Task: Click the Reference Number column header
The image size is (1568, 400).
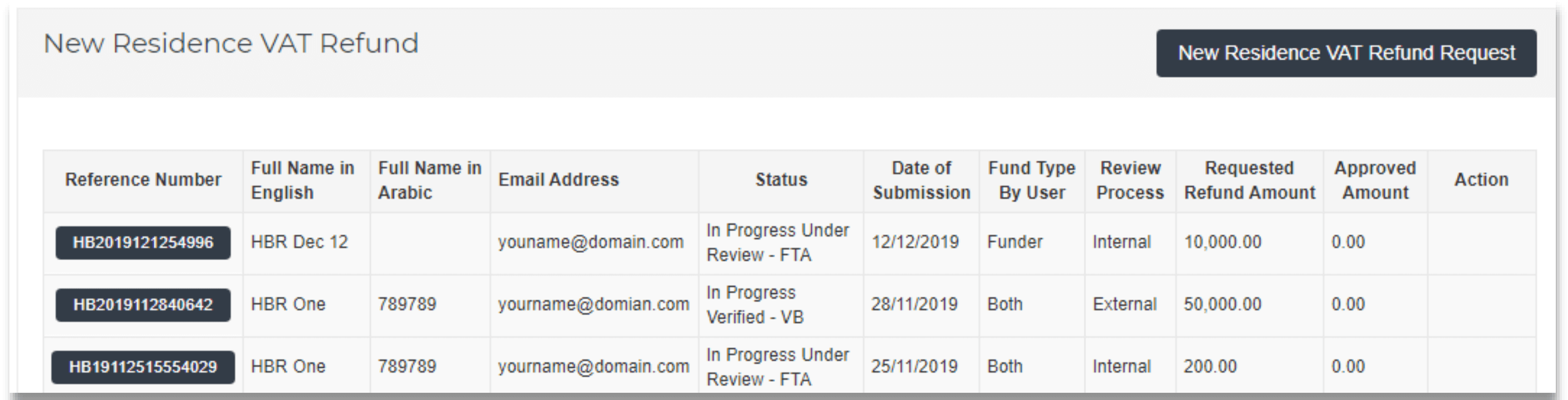Action: (x=143, y=179)
